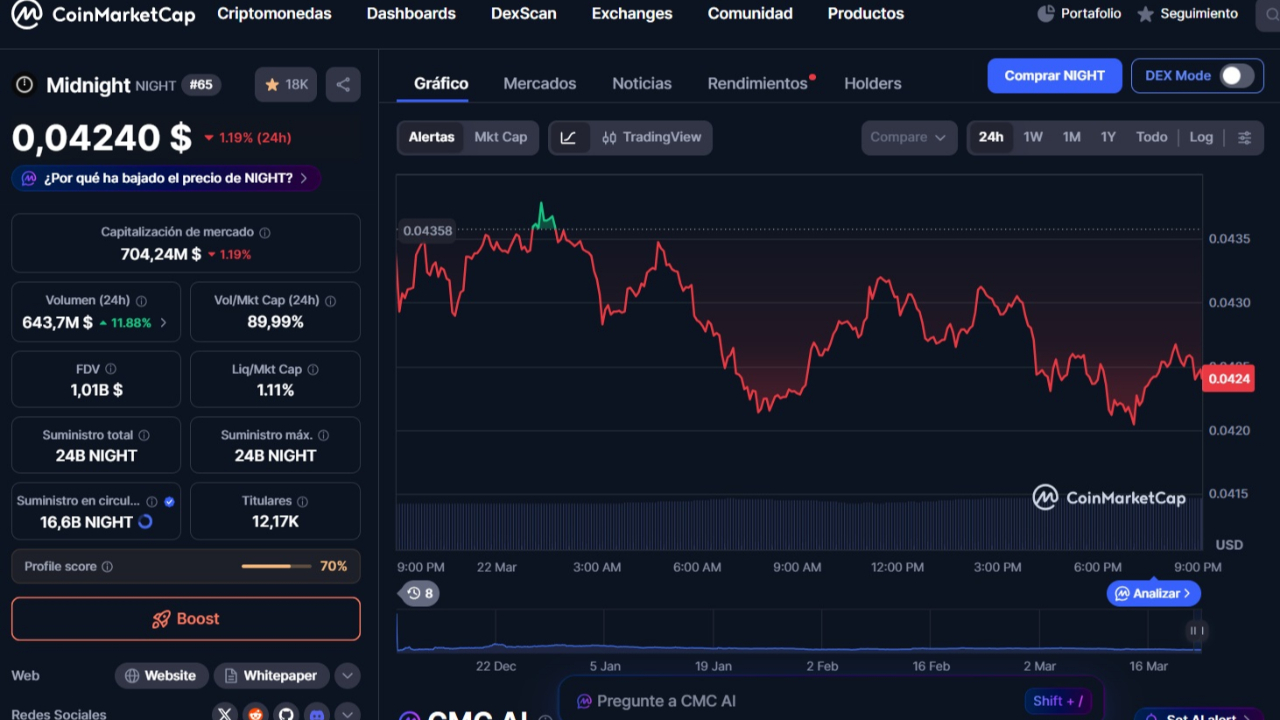This screenshot has height=720, width=1280.
Task: Open the Compare dropdown
Action: coord(908,138)
